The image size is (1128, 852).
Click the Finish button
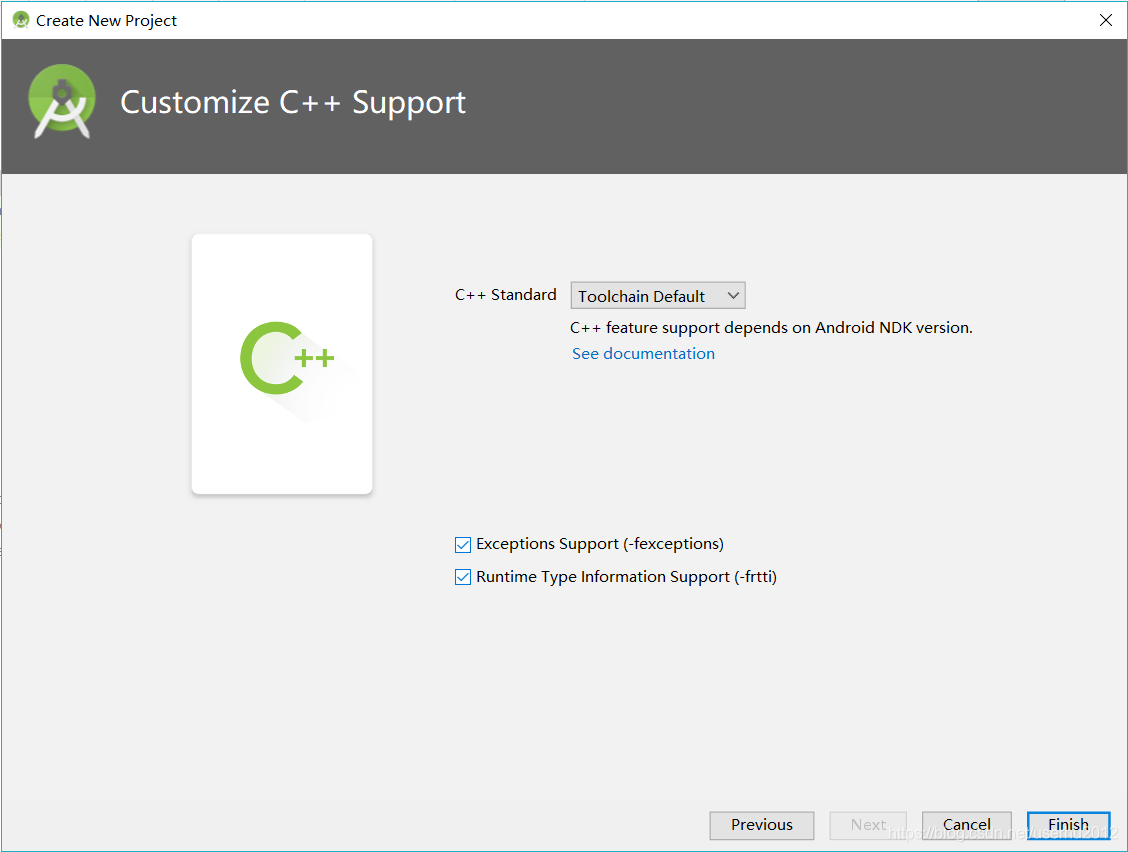[1068, 824]
